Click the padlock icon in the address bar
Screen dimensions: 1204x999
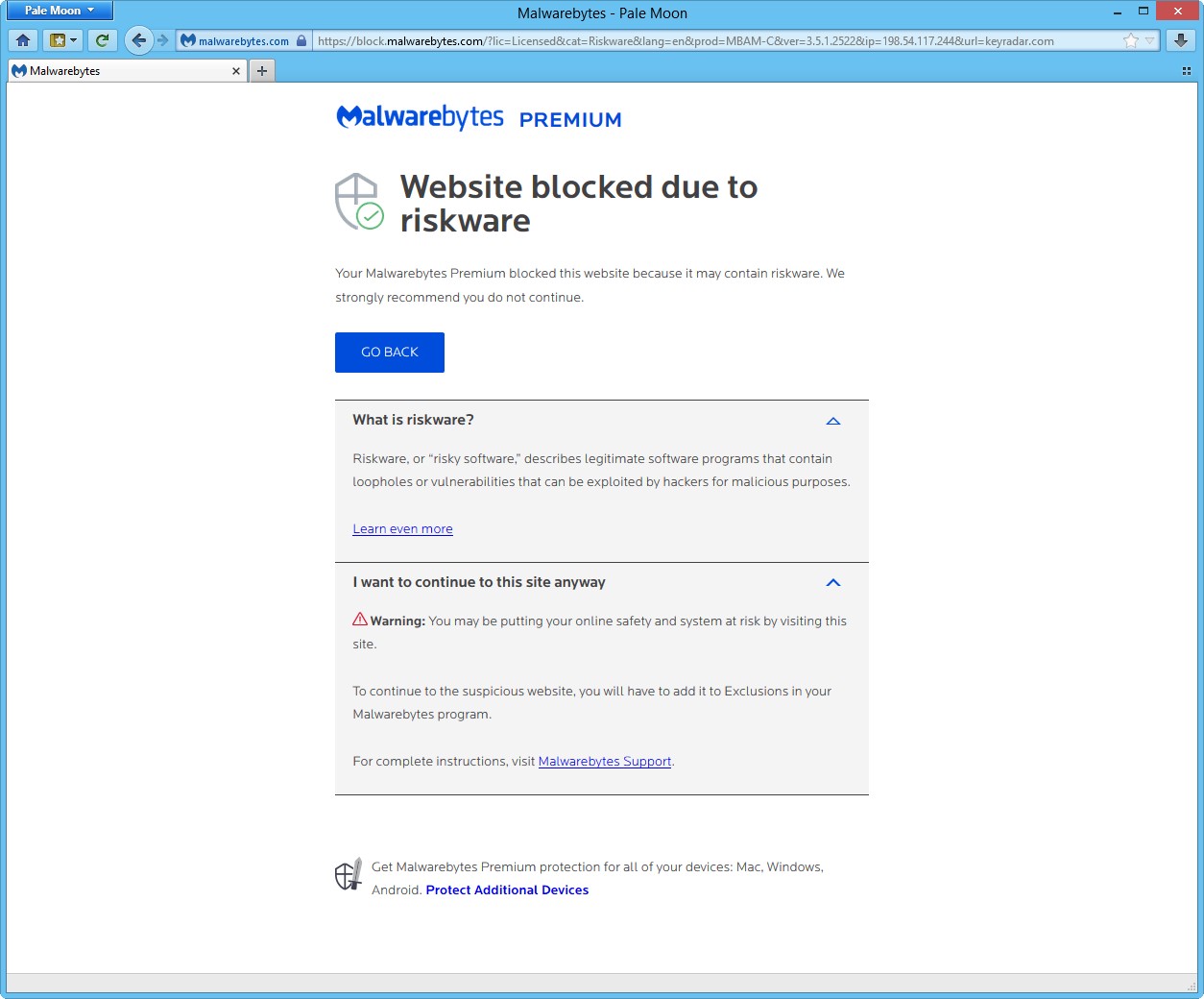[x=301, y=40]
